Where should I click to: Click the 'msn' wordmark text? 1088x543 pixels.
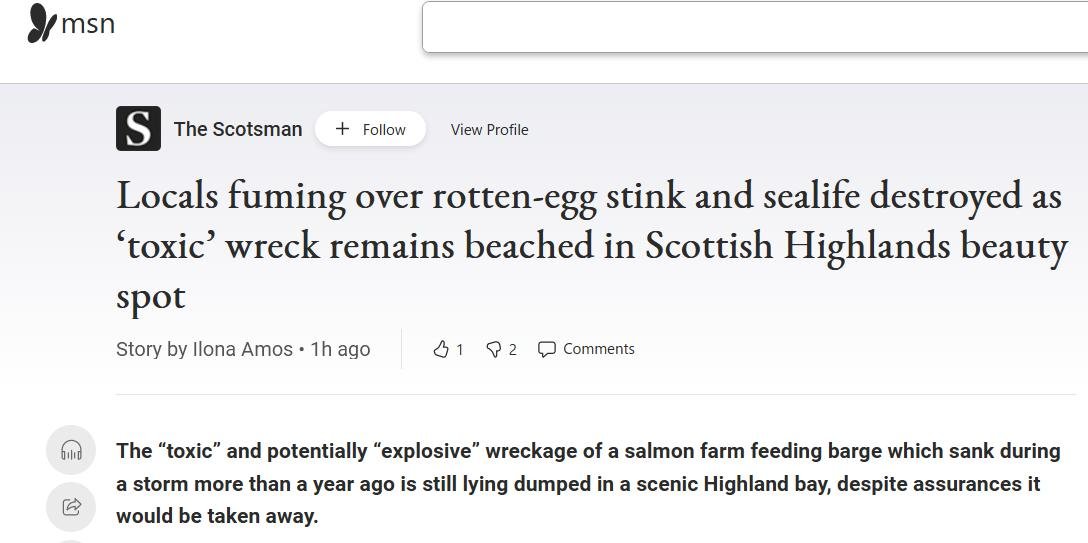click(88, 23)
